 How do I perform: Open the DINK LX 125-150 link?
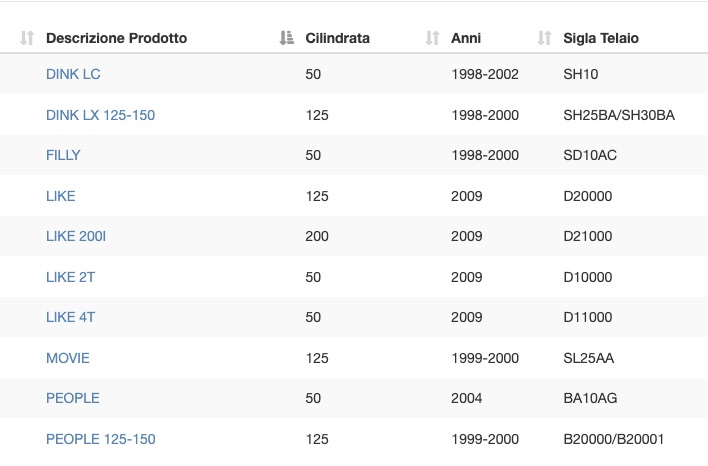101,115
